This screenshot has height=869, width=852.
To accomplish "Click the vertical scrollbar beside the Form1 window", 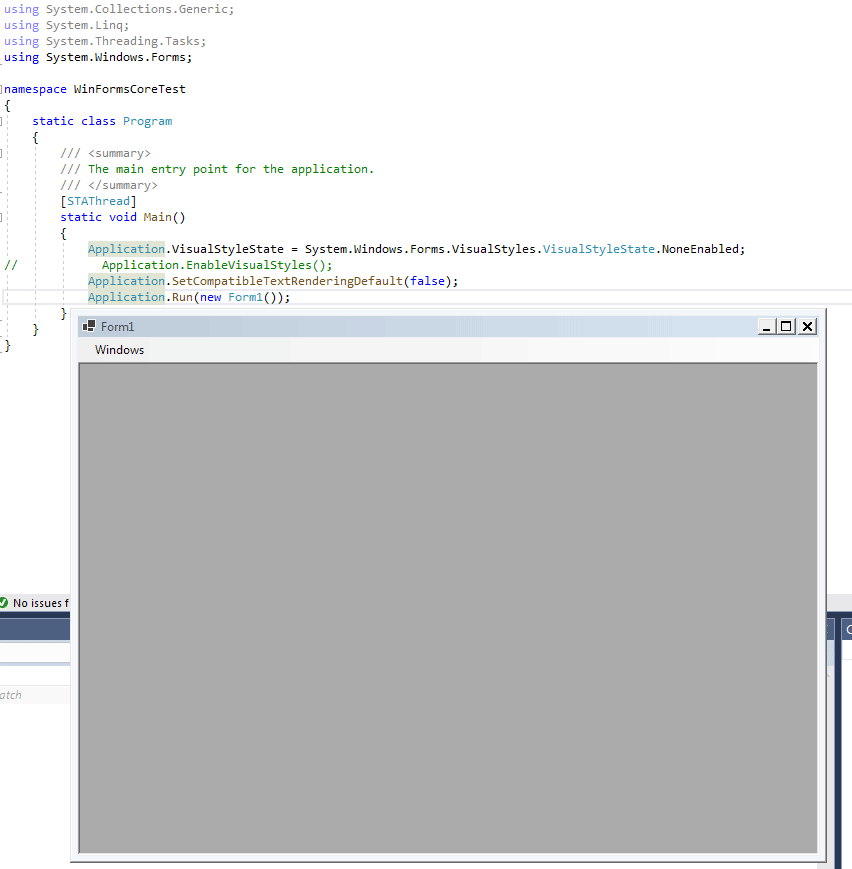I will click(823, 550).
